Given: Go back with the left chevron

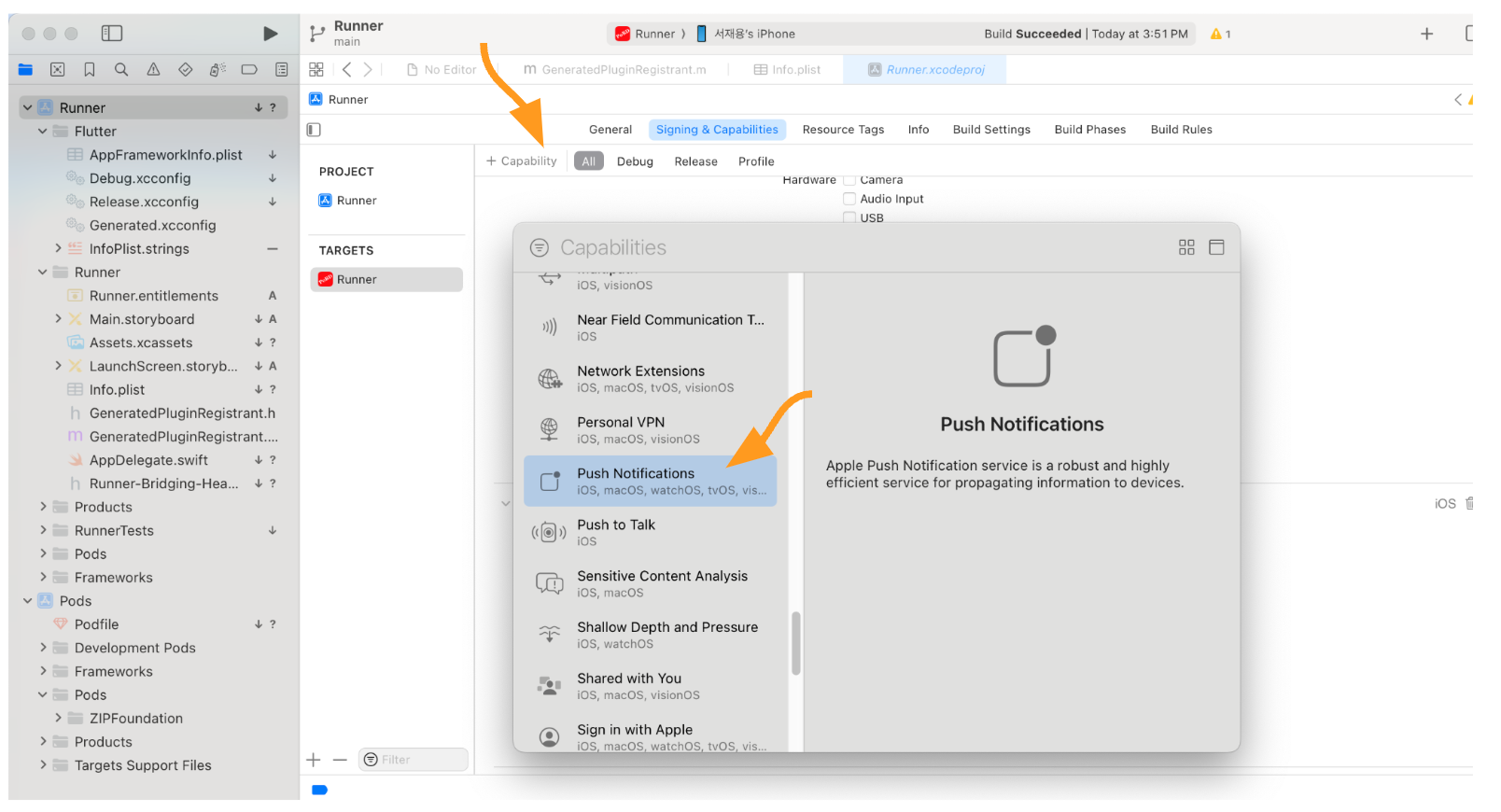Looking at the screenshot, I should [x=346, y=69].
